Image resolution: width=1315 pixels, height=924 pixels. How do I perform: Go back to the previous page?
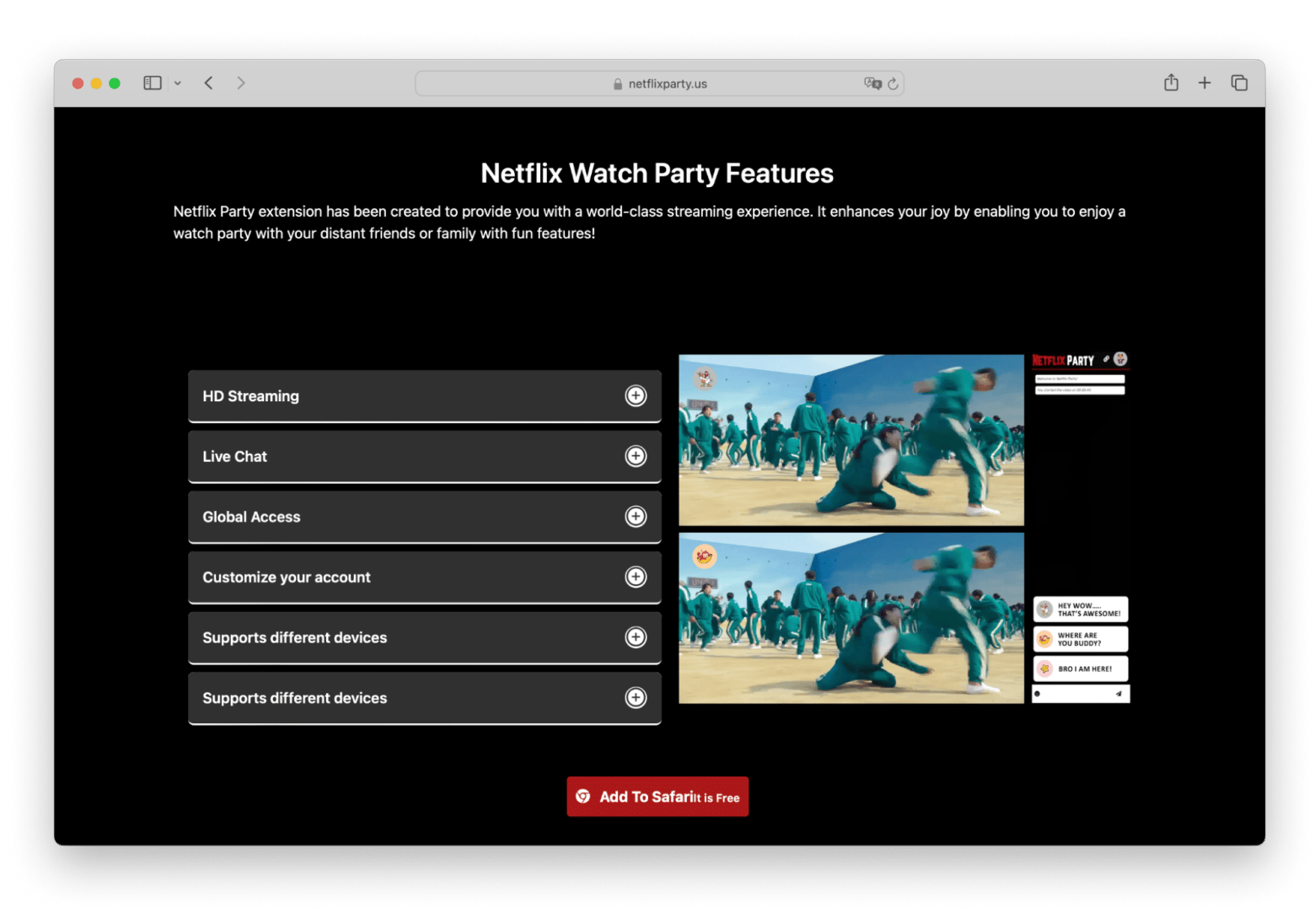(209, 83)
